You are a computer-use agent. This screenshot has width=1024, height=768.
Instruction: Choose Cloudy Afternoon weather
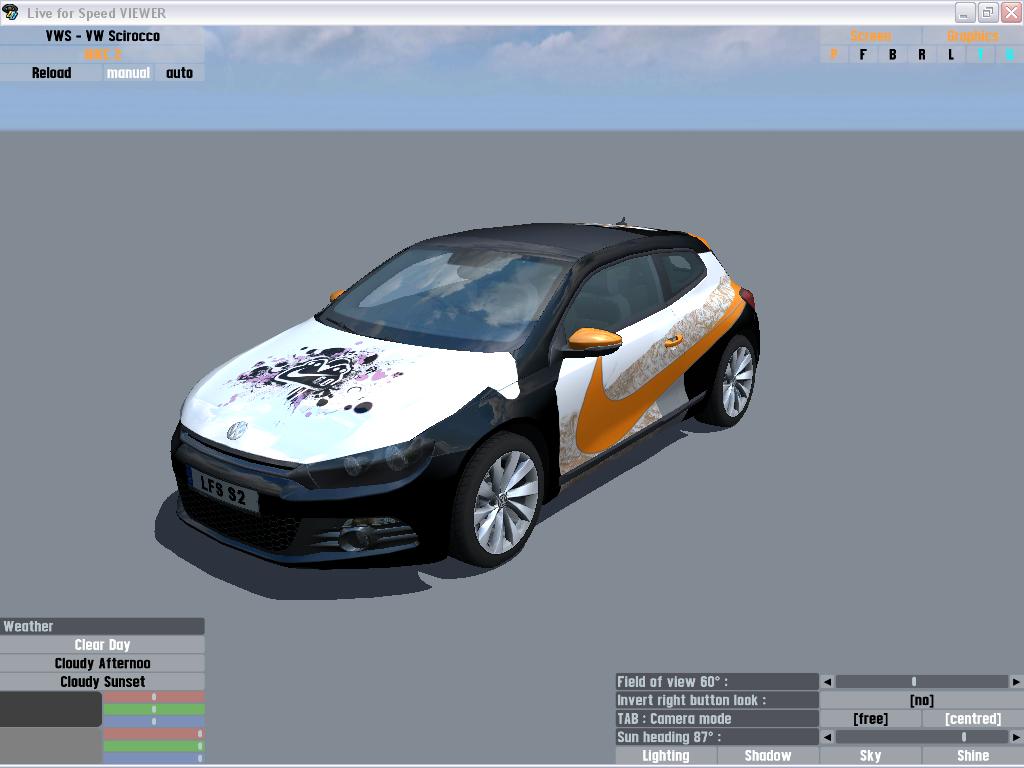(103, 663)
